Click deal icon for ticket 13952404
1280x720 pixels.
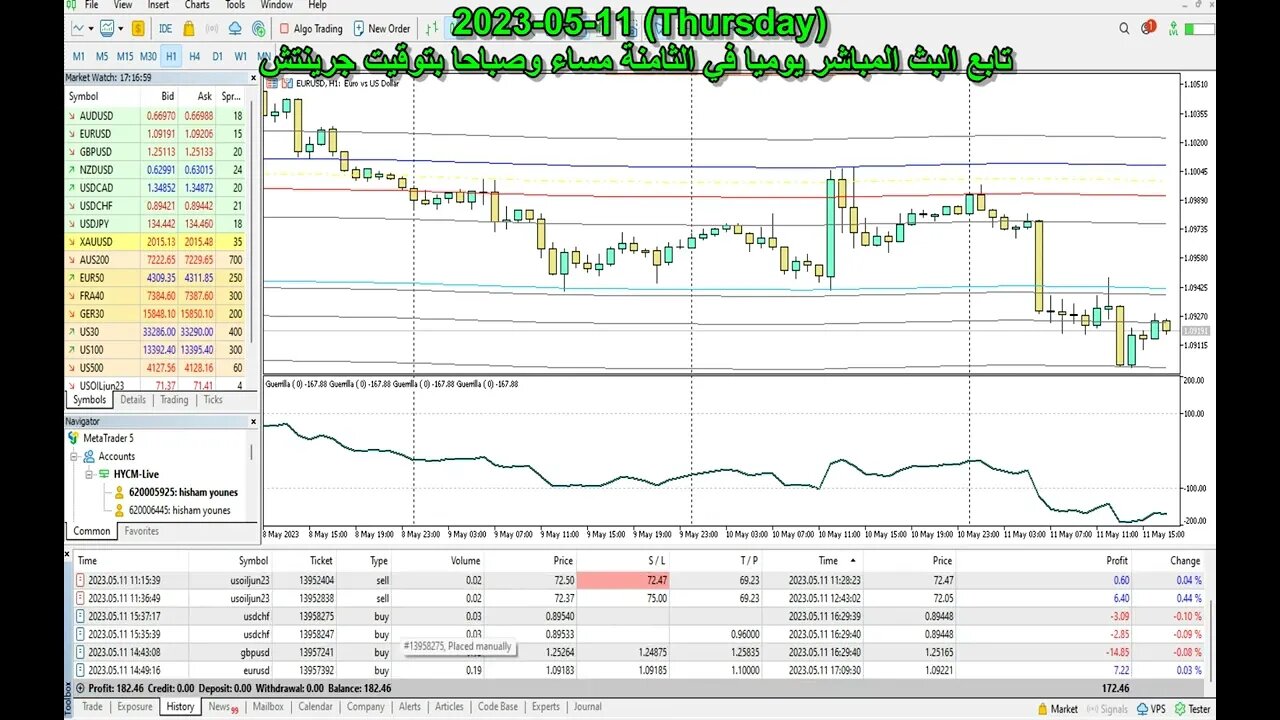[81, 580]
